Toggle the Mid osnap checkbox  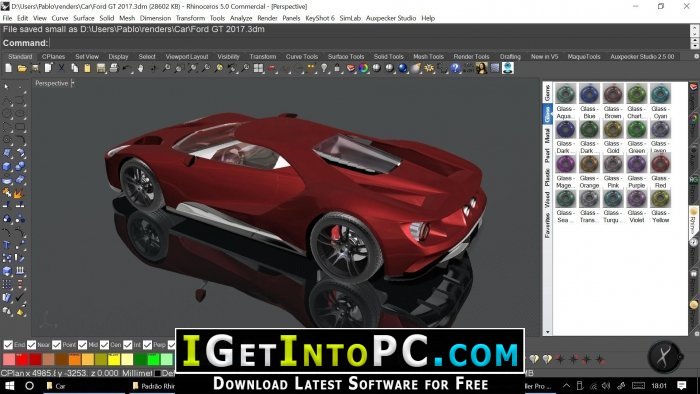tap(82, 344)
